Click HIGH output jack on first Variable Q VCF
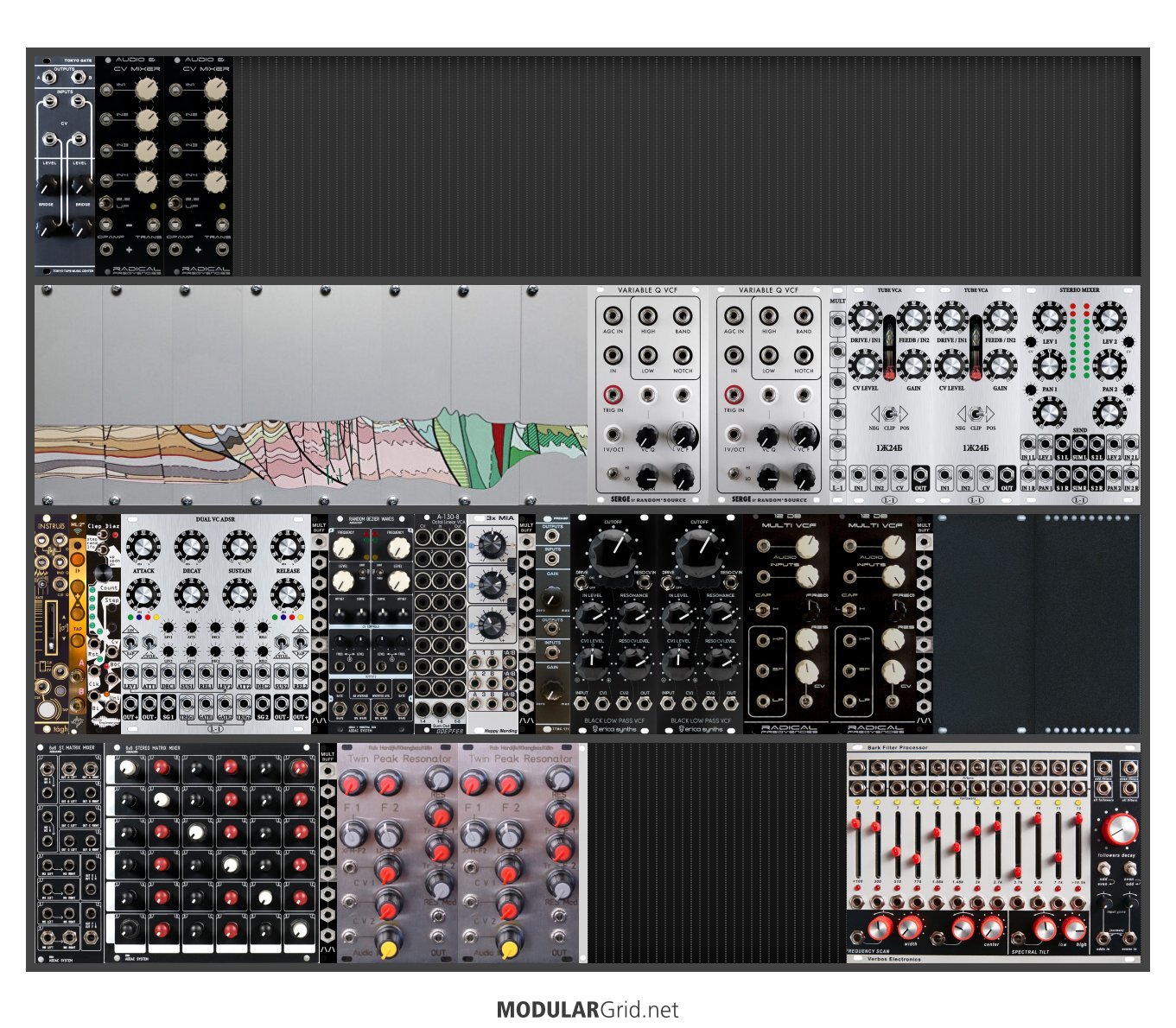1176x1028 pixels. click(648, 316)
